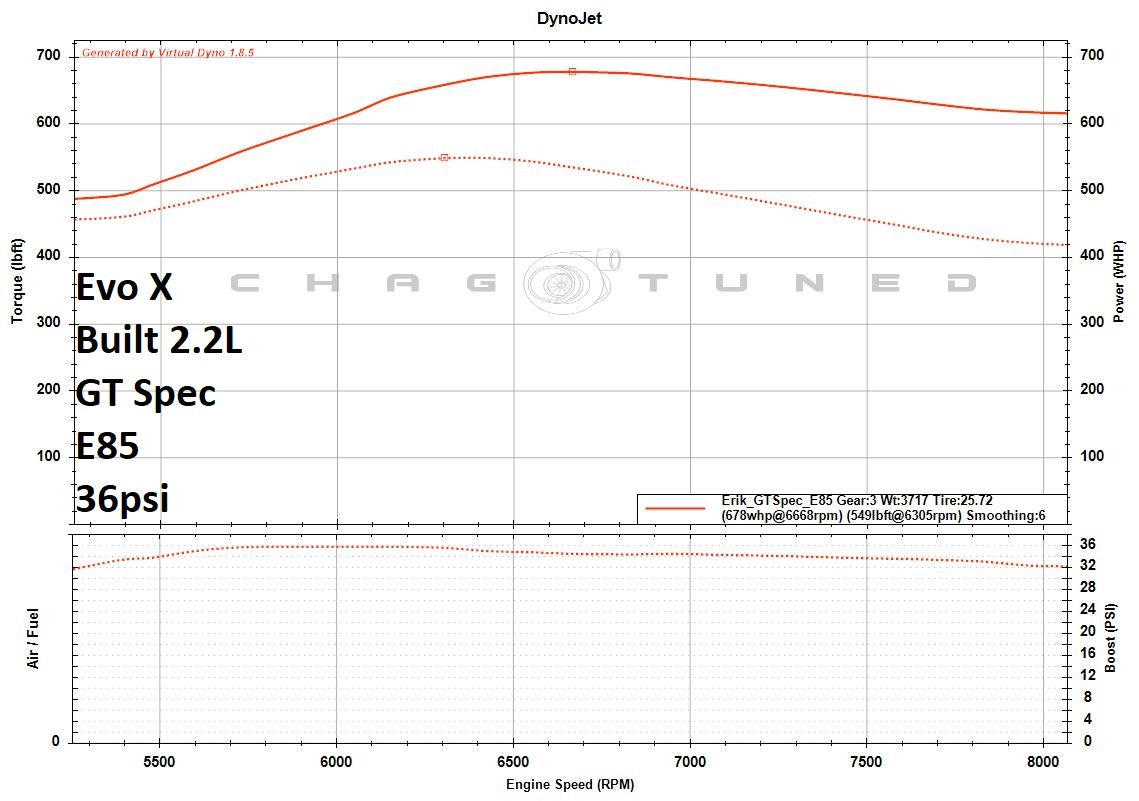Click the 200 label on the Power axis
The height and width of the screenshot is (801, 1139).
1092,389
